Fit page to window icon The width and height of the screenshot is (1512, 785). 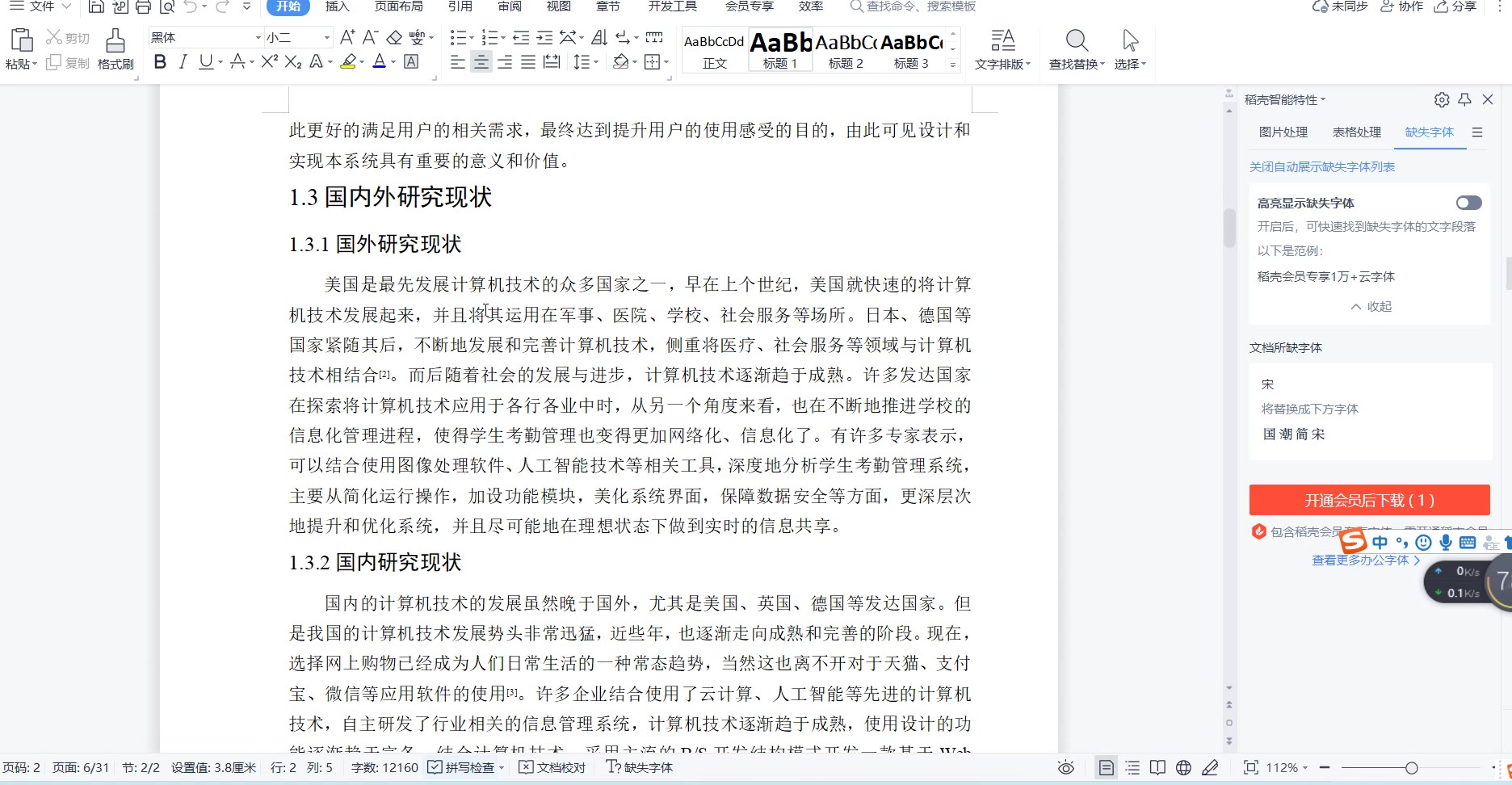point(1251,767)
